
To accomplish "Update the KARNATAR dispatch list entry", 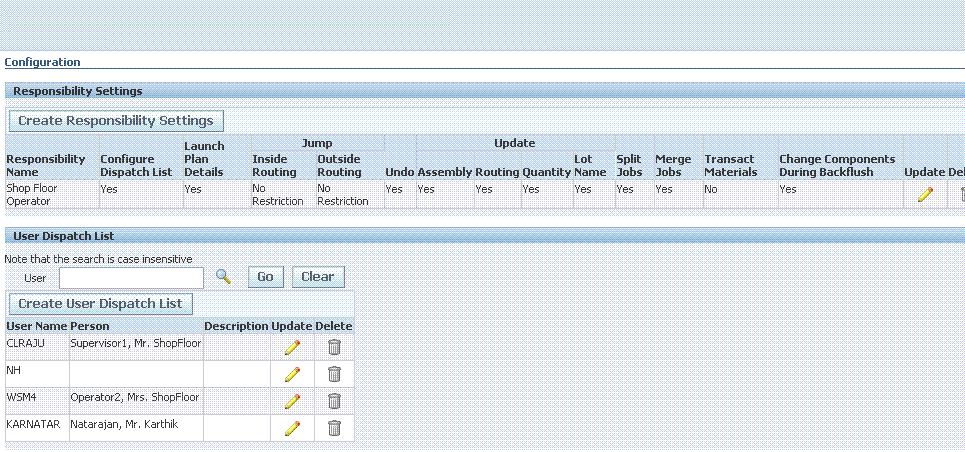I will coord(292,428).
